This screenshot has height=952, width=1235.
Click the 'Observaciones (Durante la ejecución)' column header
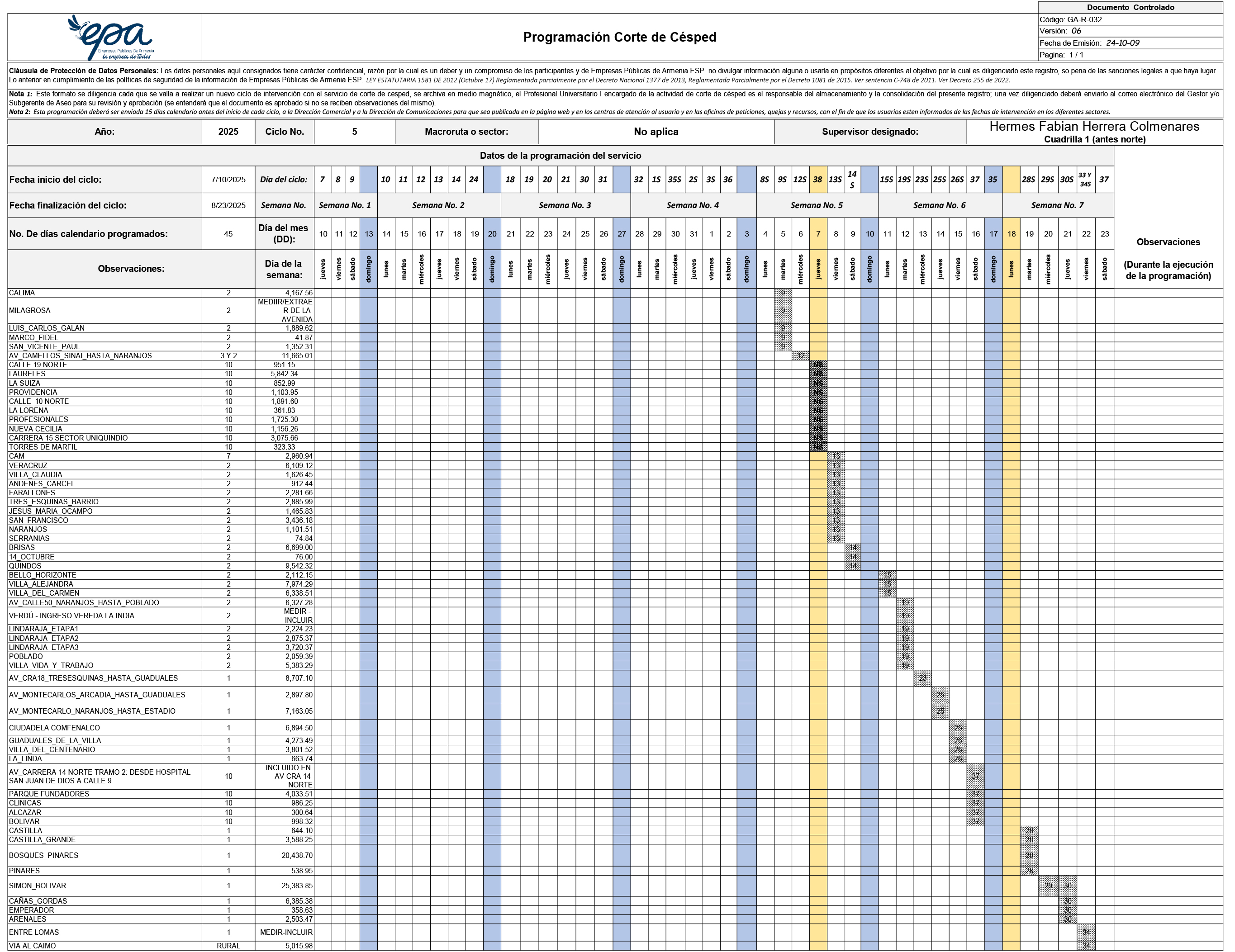(1168, 259)
